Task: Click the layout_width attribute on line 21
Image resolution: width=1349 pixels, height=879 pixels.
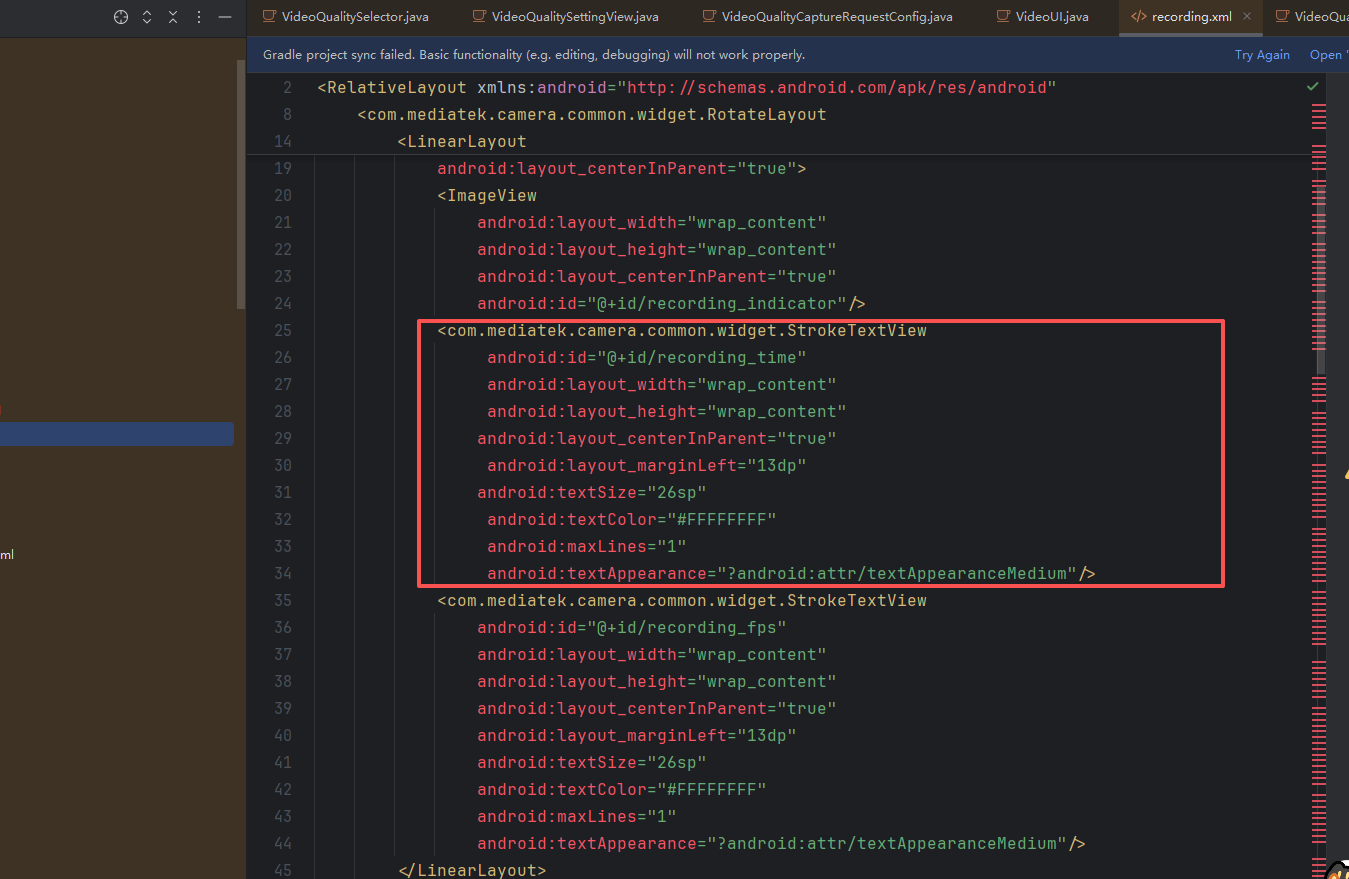Action: [652, 223]
